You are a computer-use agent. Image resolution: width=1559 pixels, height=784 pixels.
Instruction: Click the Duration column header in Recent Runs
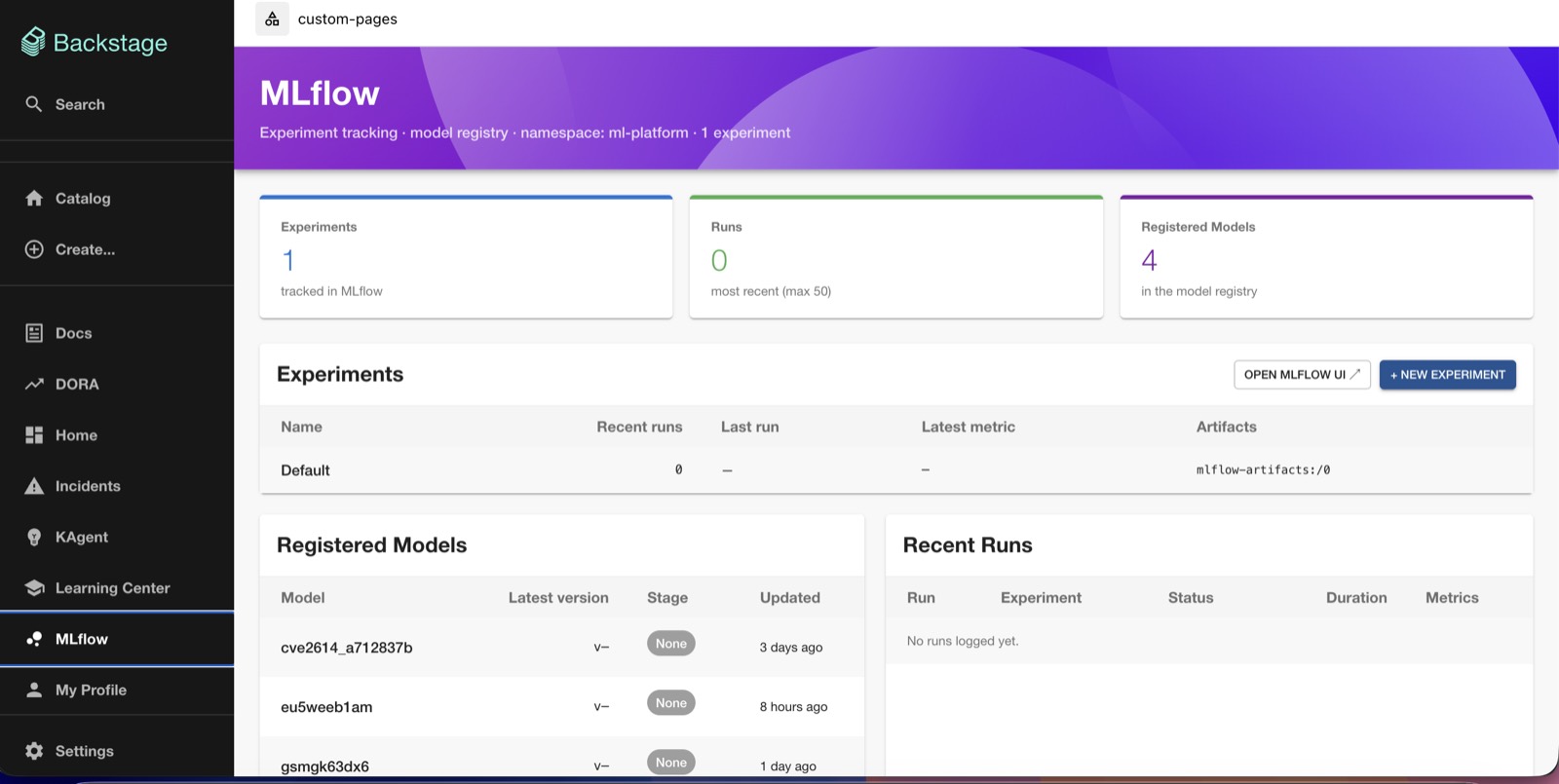click(1356, 598)
